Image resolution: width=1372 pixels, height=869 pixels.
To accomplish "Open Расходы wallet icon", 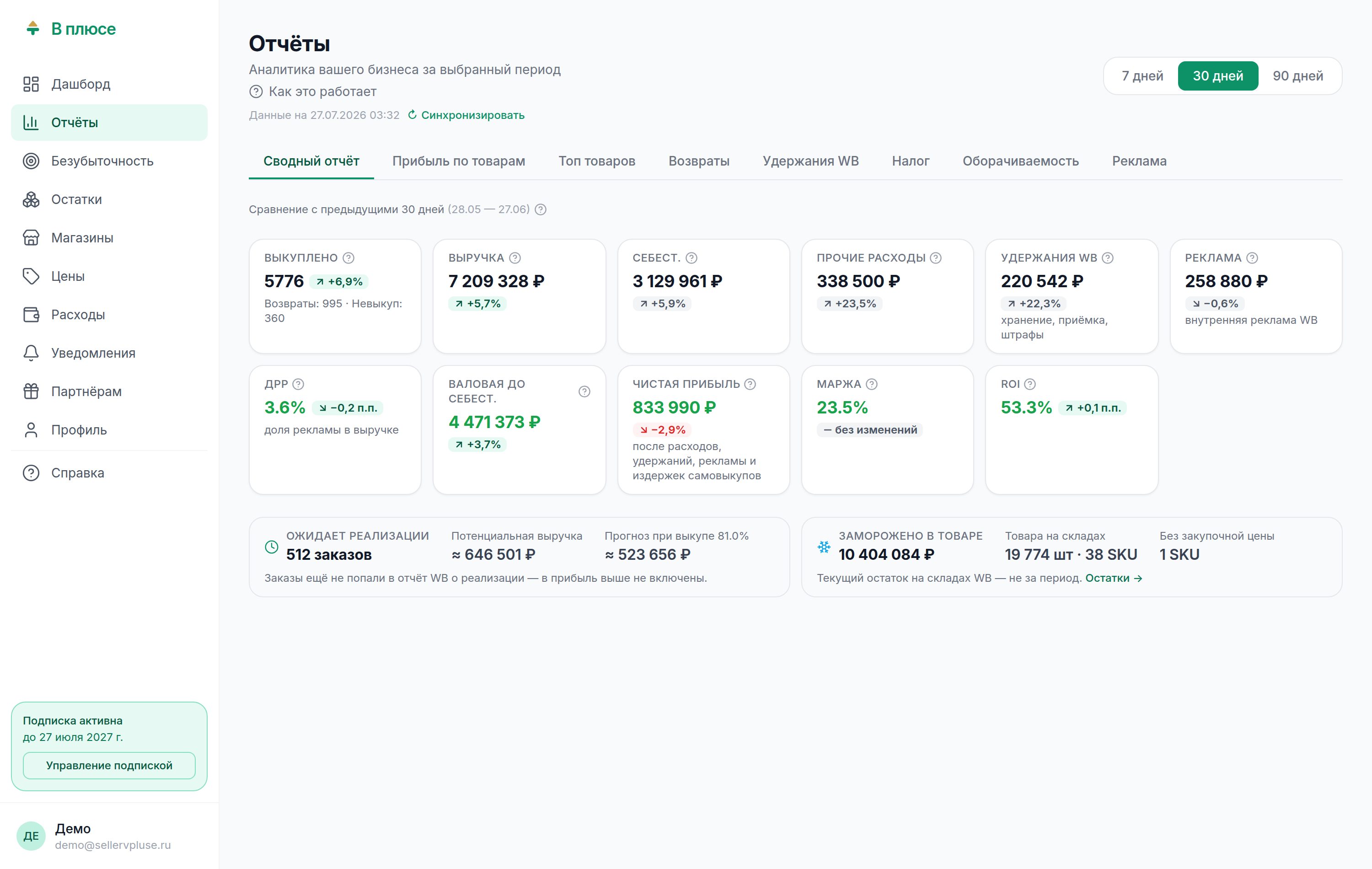I will click(x=31, y=315).
